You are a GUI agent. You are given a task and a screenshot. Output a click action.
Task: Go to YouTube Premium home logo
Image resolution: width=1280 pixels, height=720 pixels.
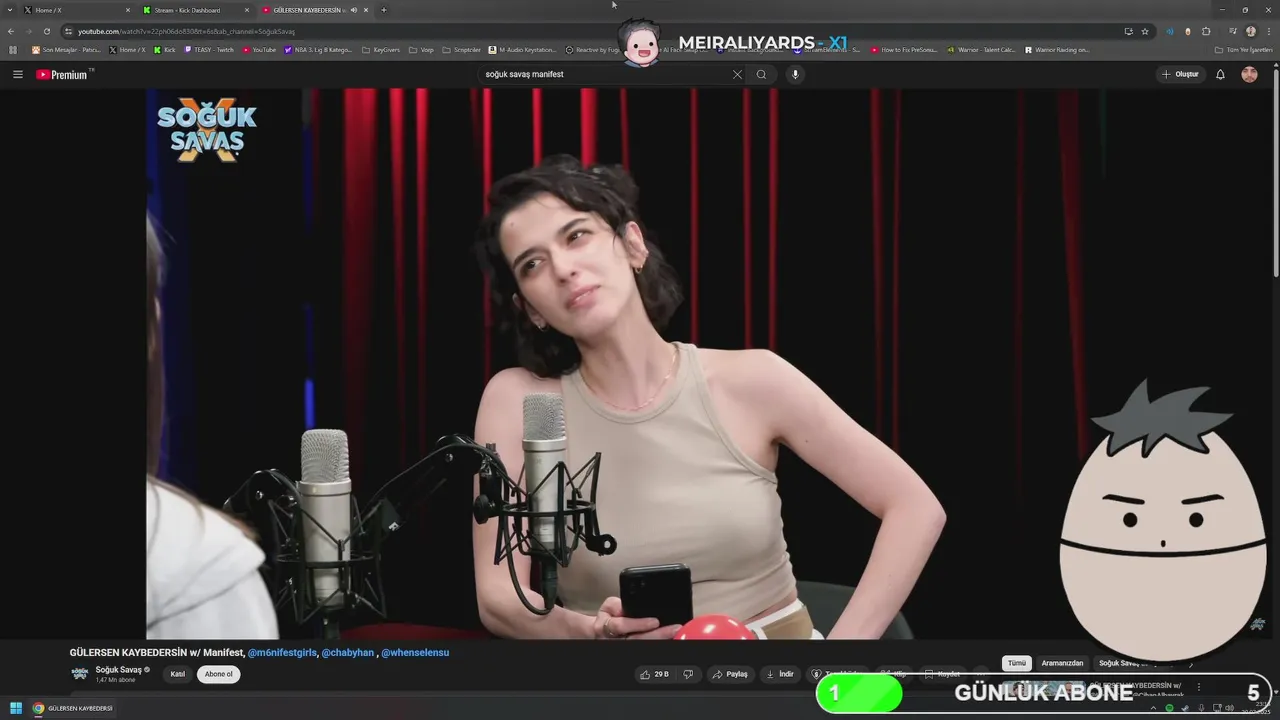62,74
